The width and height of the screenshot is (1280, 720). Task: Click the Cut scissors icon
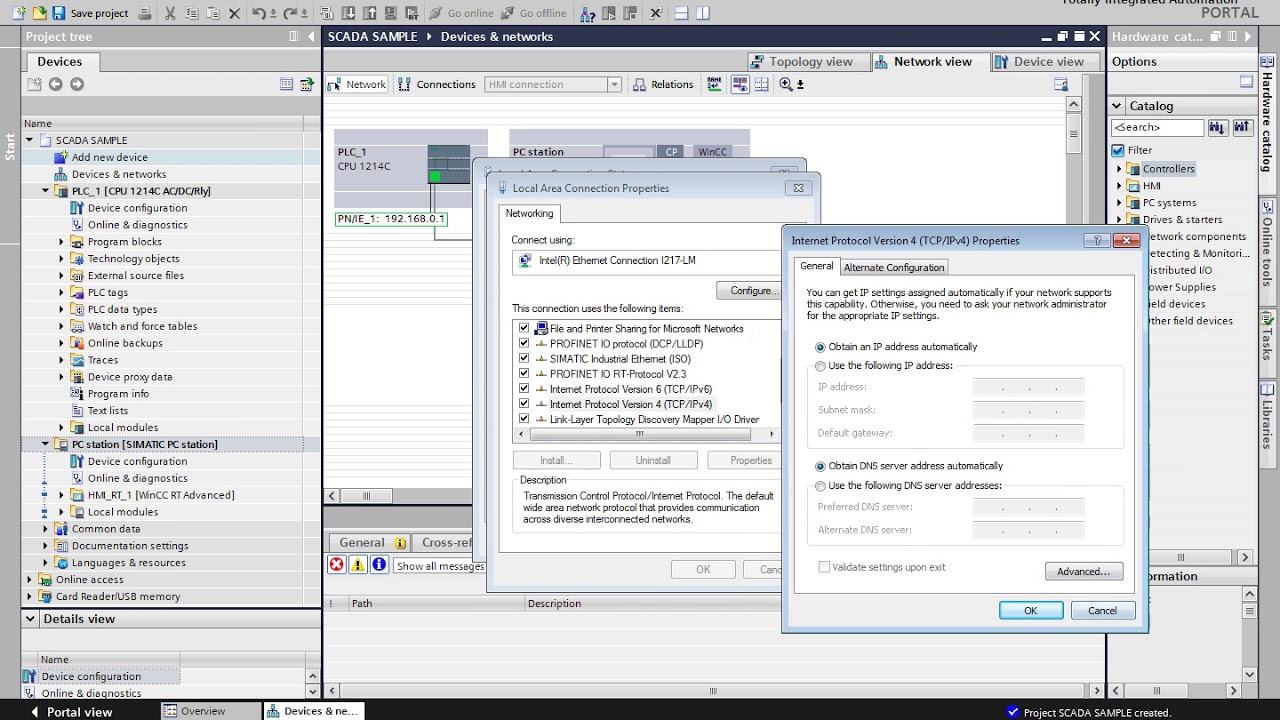(x=170, y=13)
